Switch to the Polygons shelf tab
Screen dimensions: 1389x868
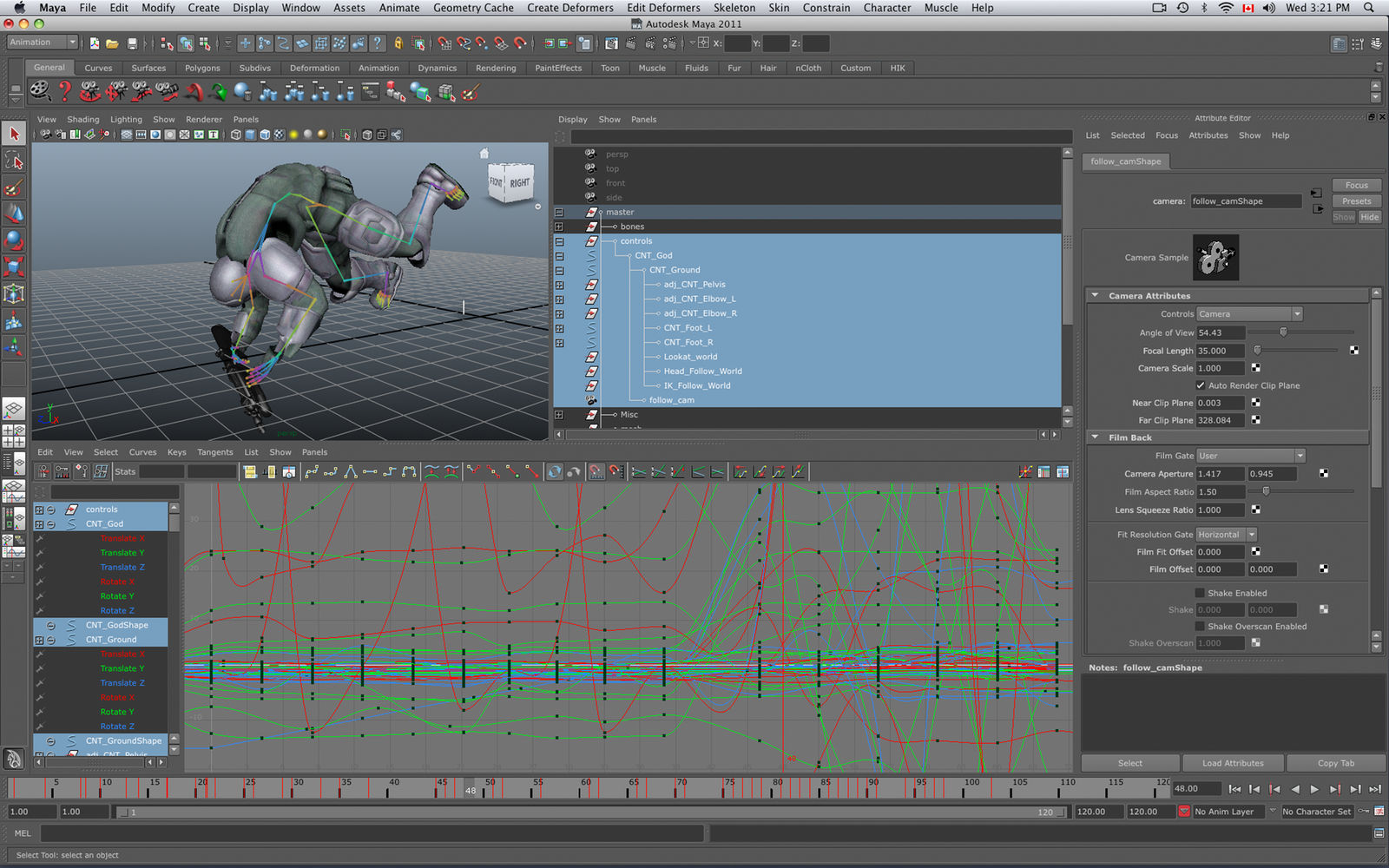[x=202, y=68]
